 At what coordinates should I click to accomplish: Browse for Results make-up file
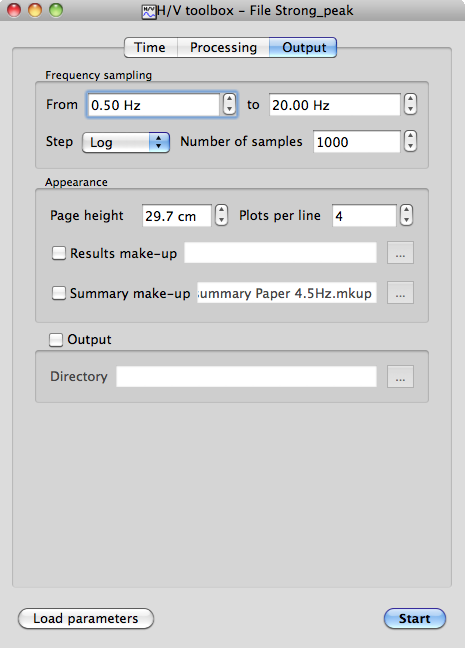(400, 253)
